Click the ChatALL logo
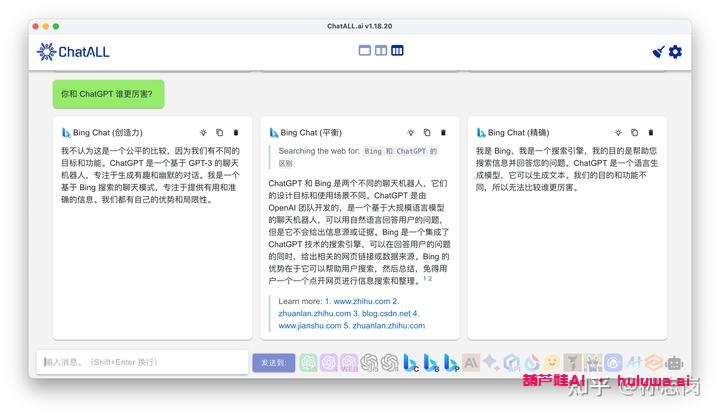The height and width of the screenshot is (416, 720). point(73,52)
